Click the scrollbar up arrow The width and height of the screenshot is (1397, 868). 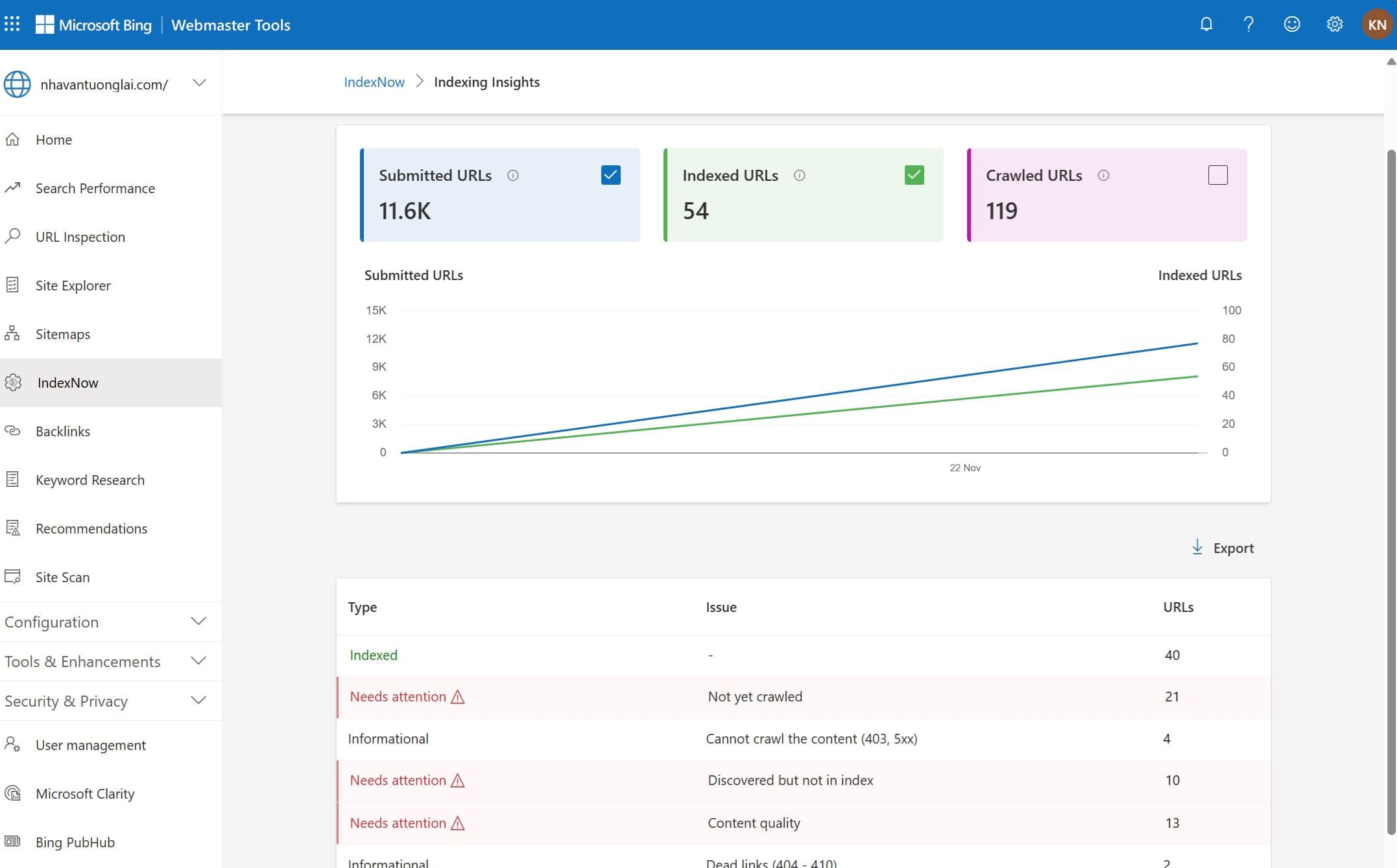[1391, 62]
